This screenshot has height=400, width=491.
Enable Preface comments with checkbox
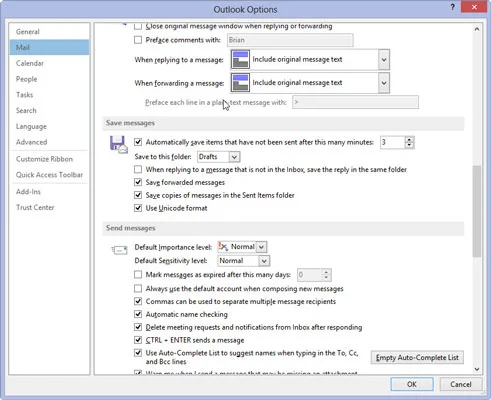coord(138,40)
